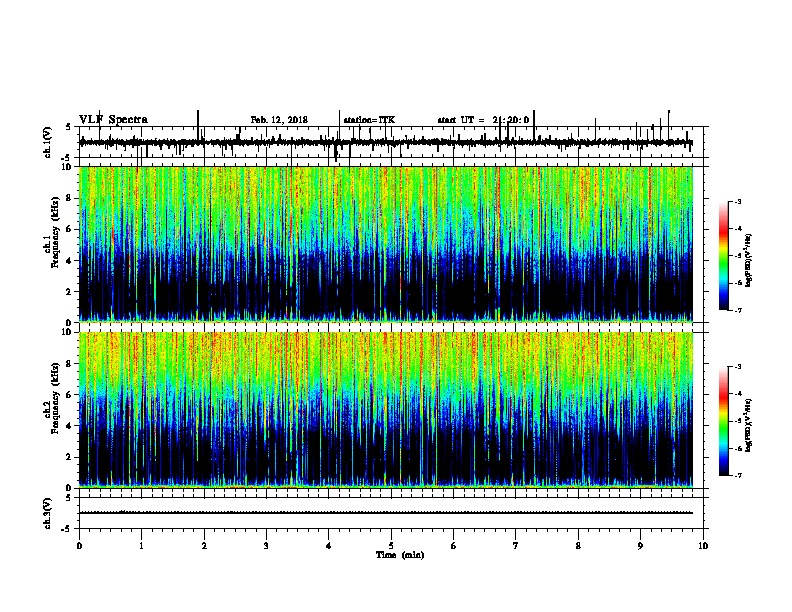Click the "-3" tick of ch.1 color bar

point(738,201)
